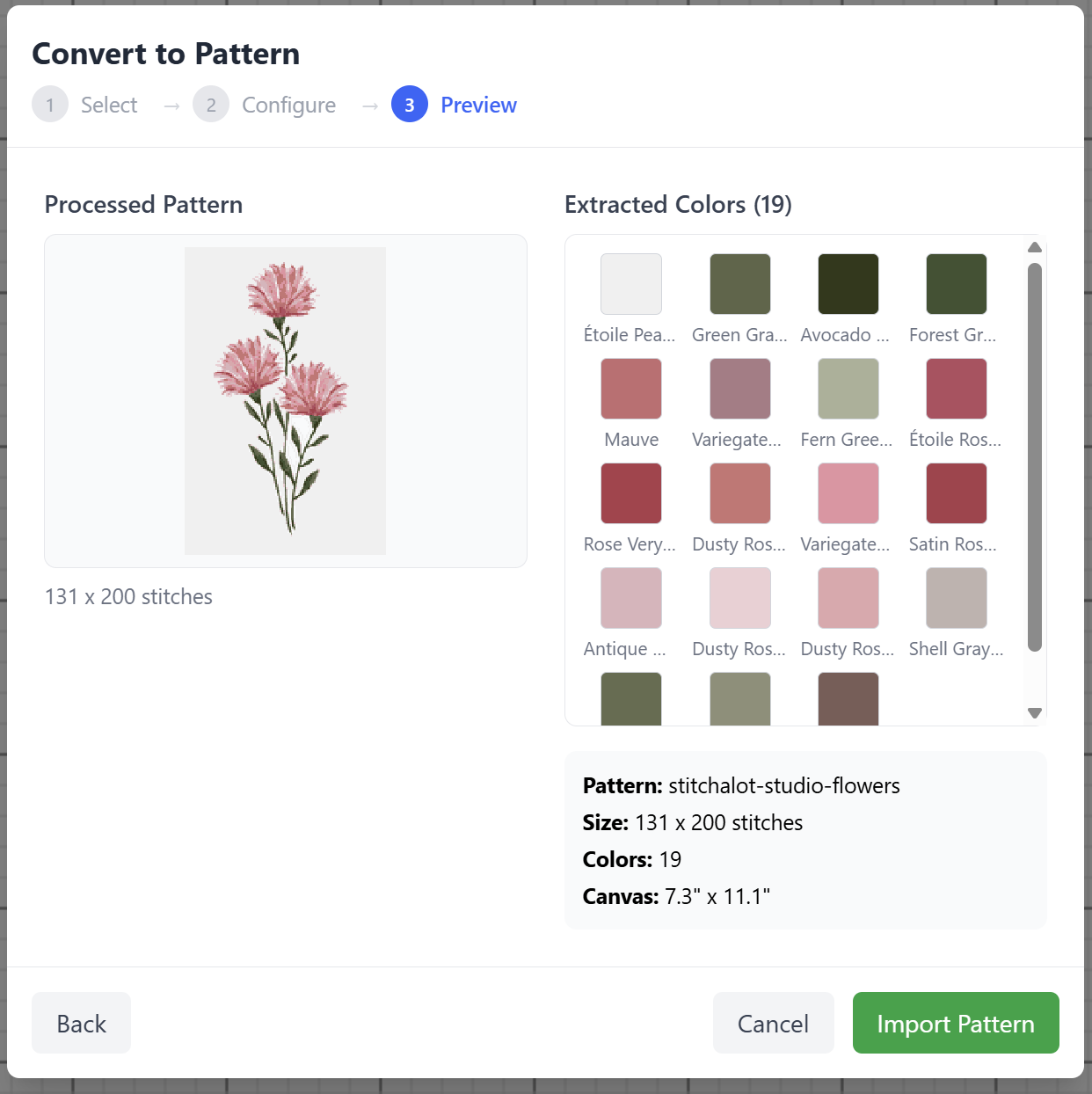The image size is (1092, 1094).
Task: Click the scroll-up arrow in colors list
Action: pyautogui.click(x=1035, y=247)
